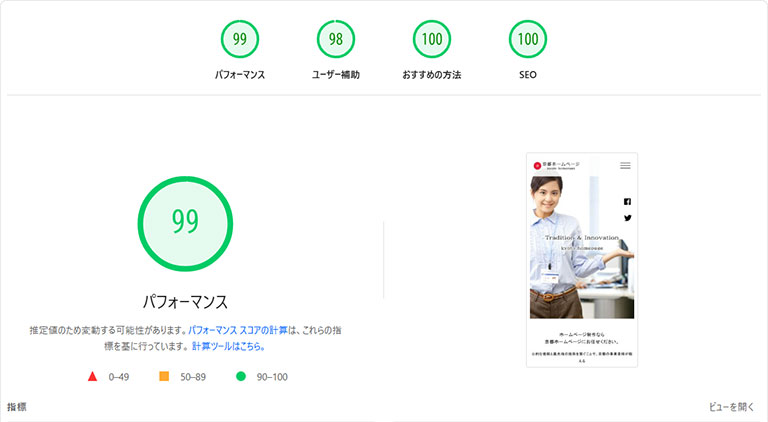
Task: Click the large パフォーマンス heading text
Action: coord(185,302)
